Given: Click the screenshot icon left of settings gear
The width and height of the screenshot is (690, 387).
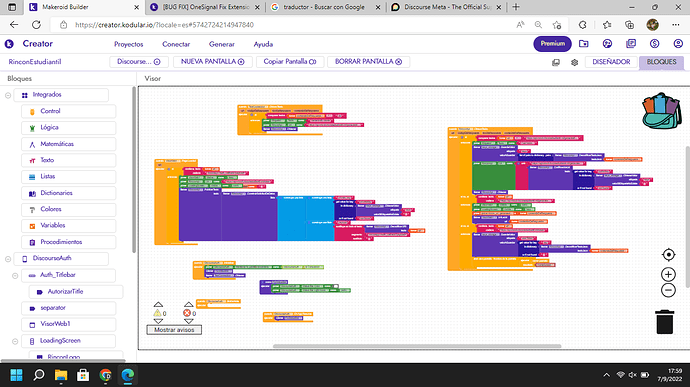Looking at the screenshot, I should (556, 63).
